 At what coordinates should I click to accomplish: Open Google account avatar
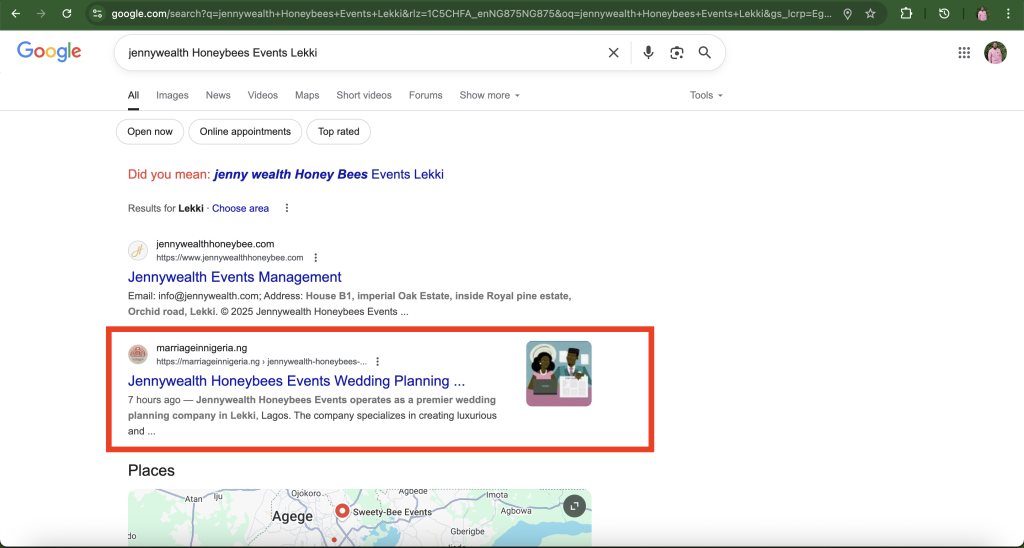[x=995, y=53]
